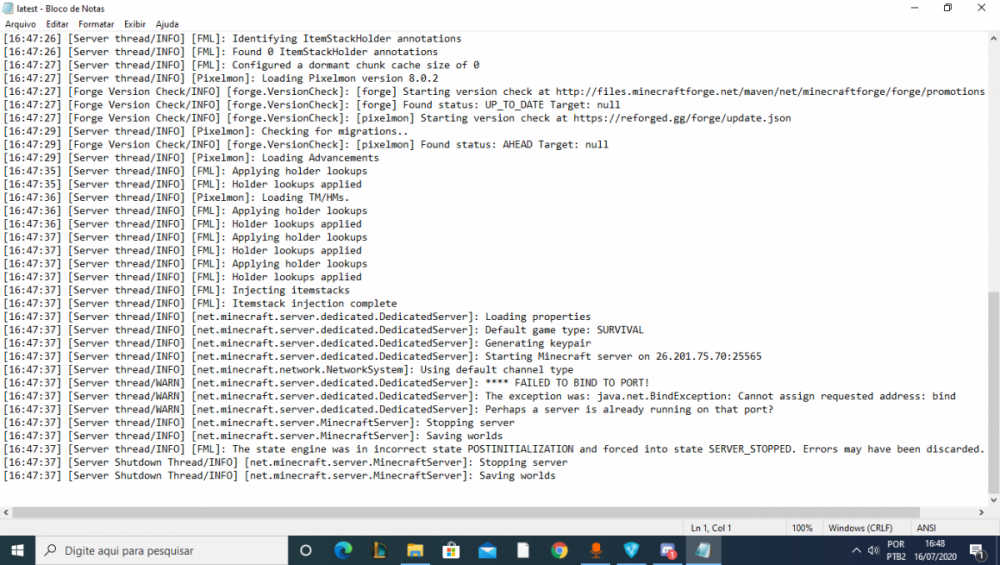The height and width of the screenshot is (565, 1000).
Task: Open the Exibir menu
Action: 135,24
